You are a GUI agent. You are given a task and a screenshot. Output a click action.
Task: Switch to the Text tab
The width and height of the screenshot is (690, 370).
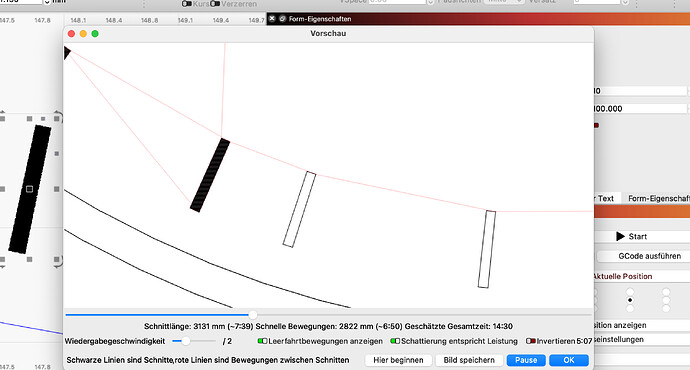(606, 198)
